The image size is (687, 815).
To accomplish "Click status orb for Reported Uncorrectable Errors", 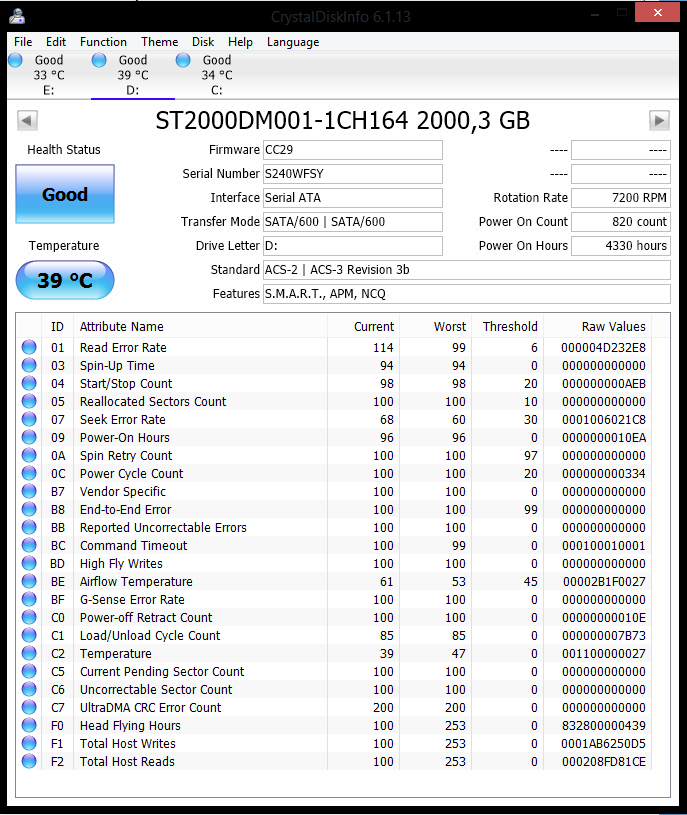I will pos(29,527).
